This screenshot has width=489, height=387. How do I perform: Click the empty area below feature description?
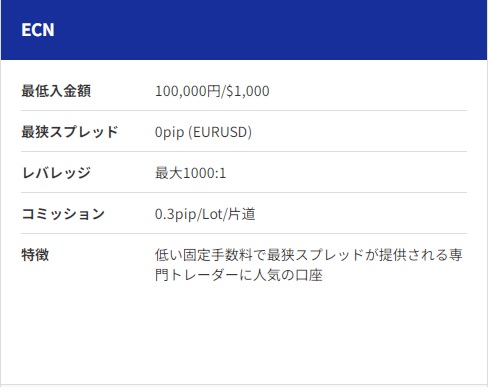(244, 333)
